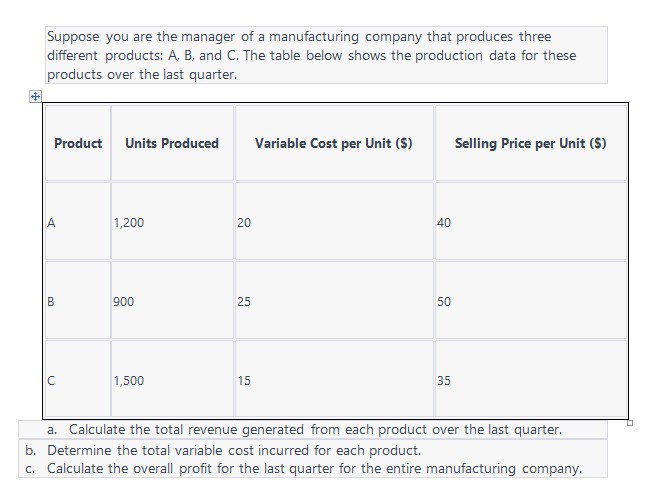The image size is (655, 493).
Task: Click question c about overall profit
Action: coord(303,468)
